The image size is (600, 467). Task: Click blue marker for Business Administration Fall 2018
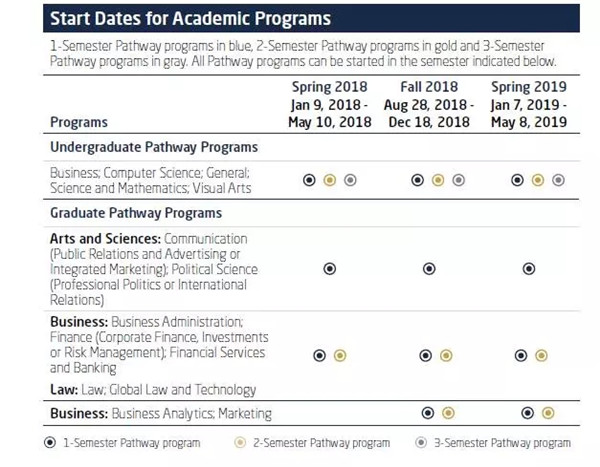tap(427, 355)
